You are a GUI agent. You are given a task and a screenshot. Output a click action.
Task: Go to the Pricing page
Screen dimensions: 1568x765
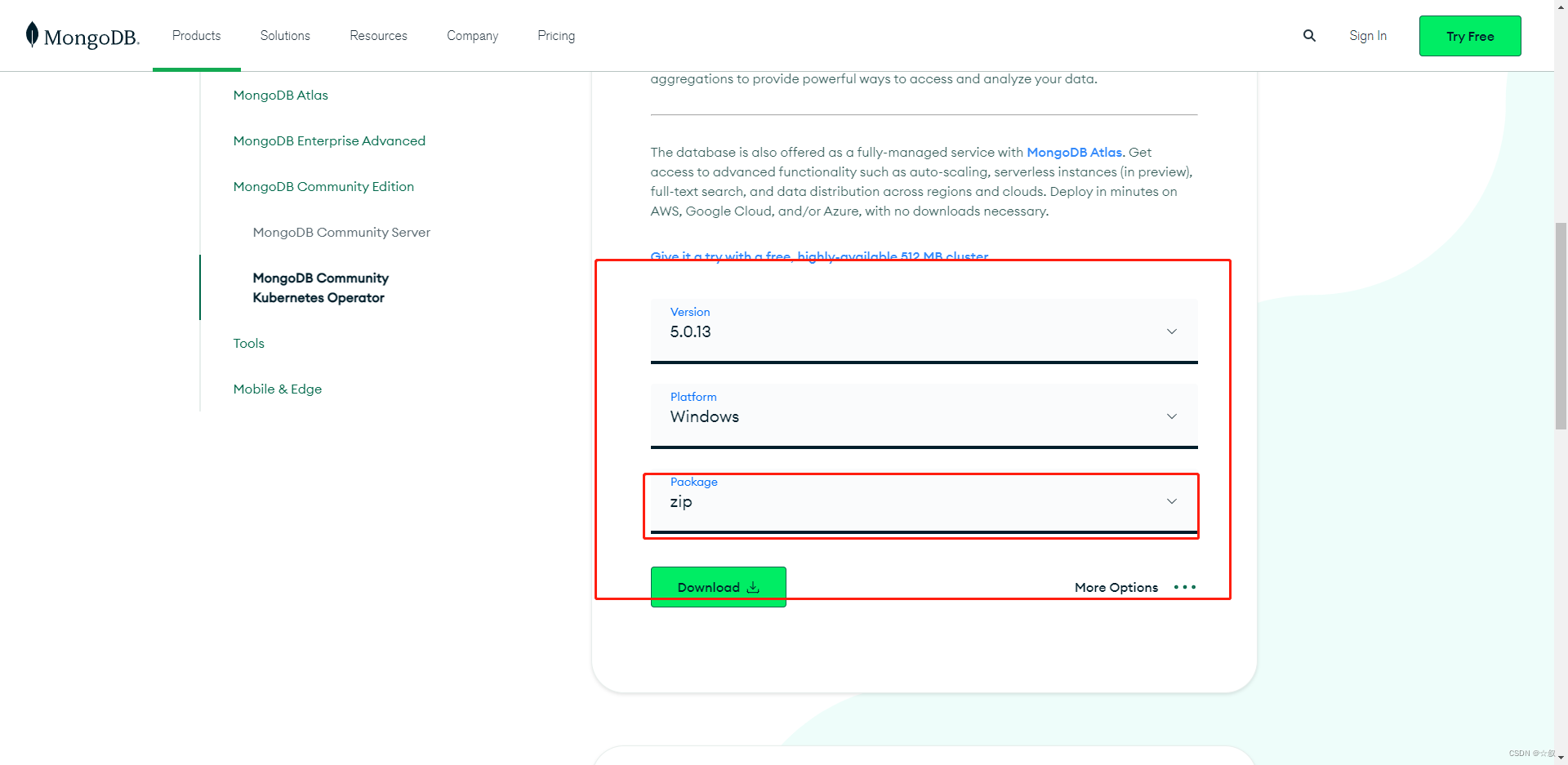click(556, 36)
